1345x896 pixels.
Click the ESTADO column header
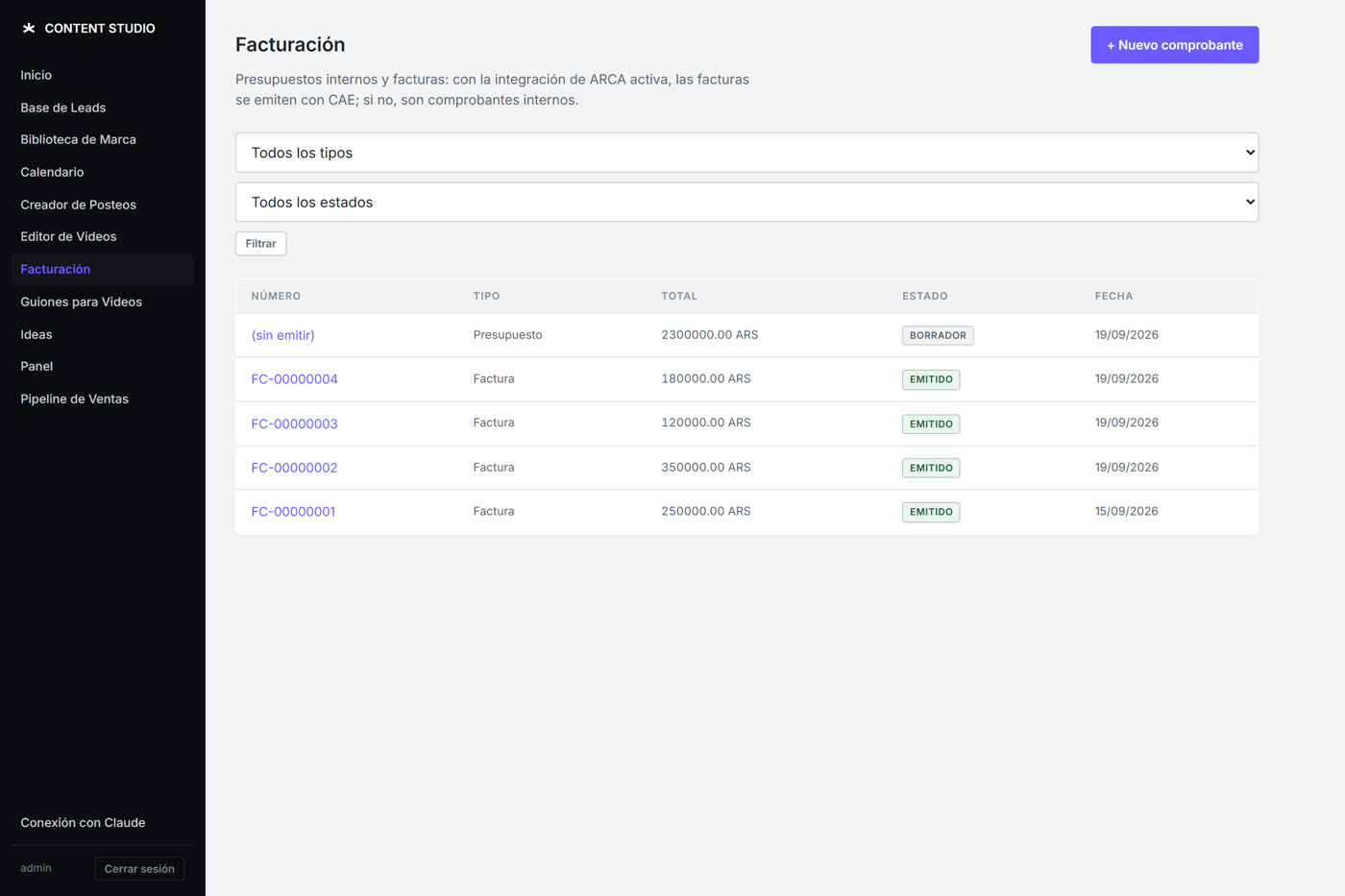coord(924,296)
